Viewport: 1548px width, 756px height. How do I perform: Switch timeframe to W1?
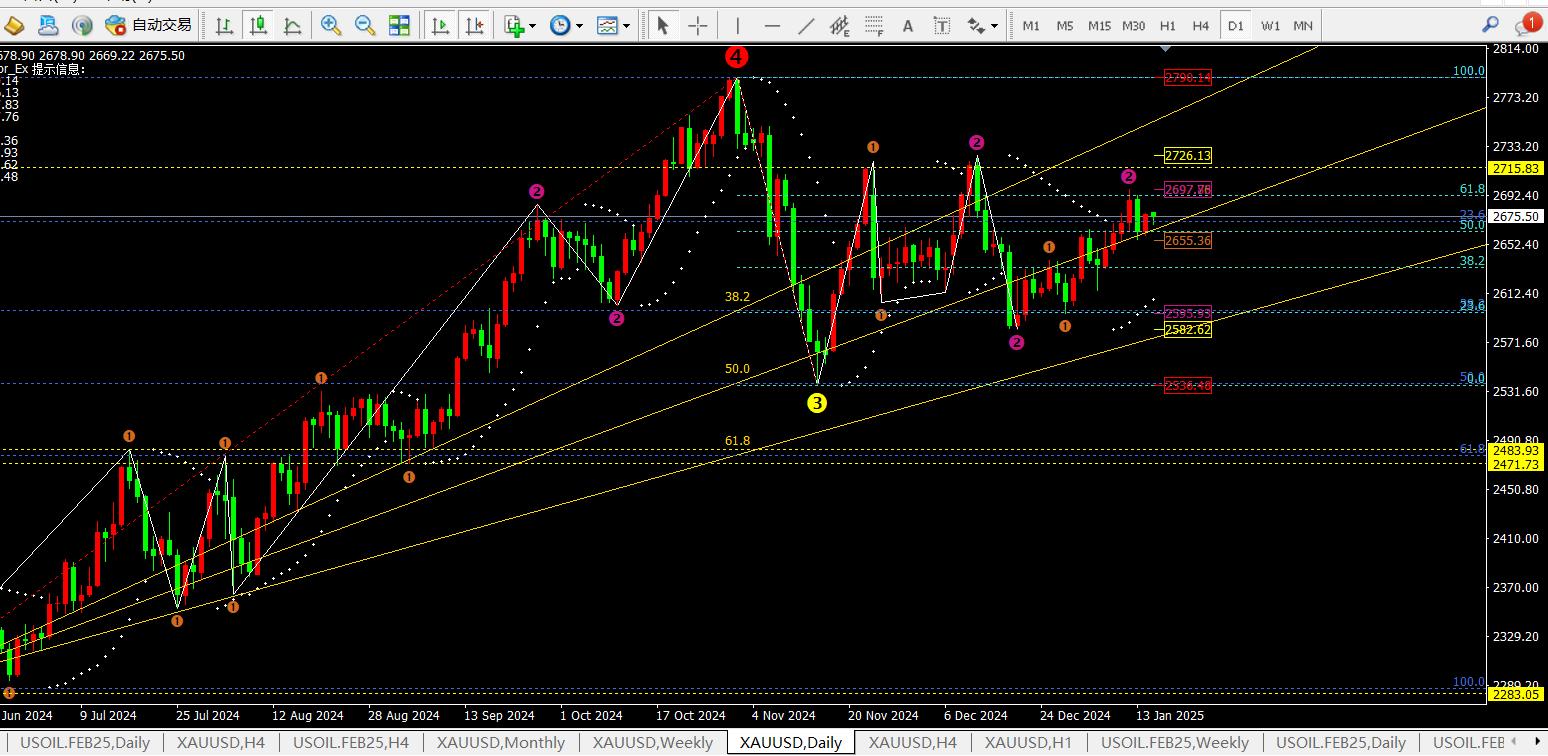(x=1270, y=25)
